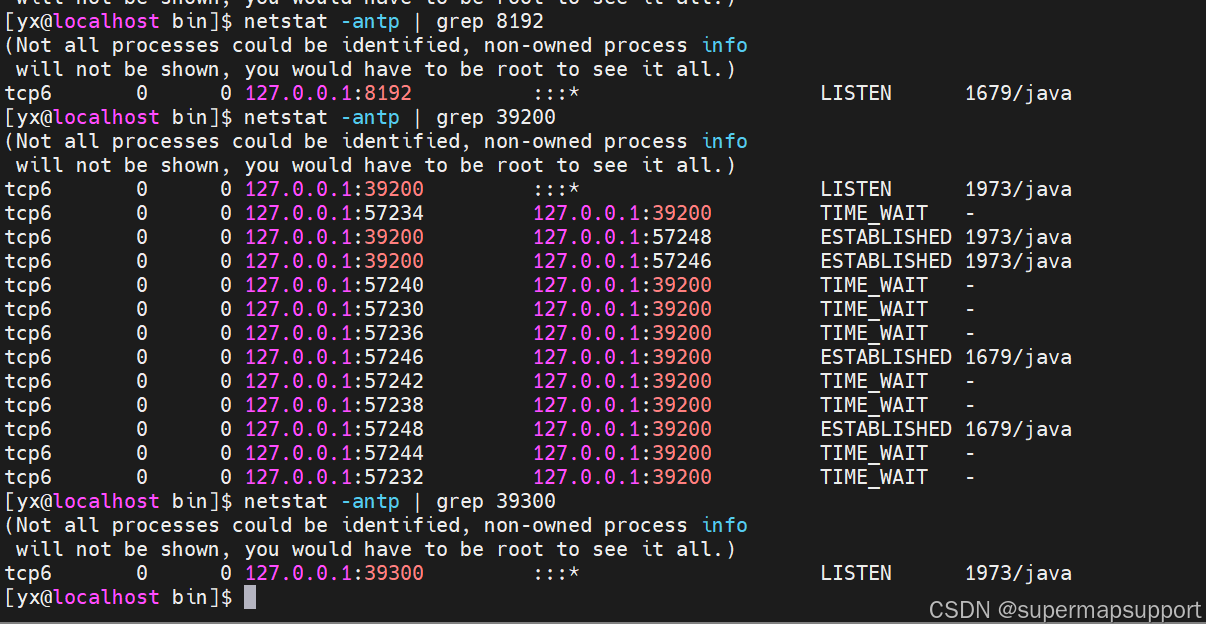Select foreign address 127.0.0.1:57246

(x=622, y=261)
